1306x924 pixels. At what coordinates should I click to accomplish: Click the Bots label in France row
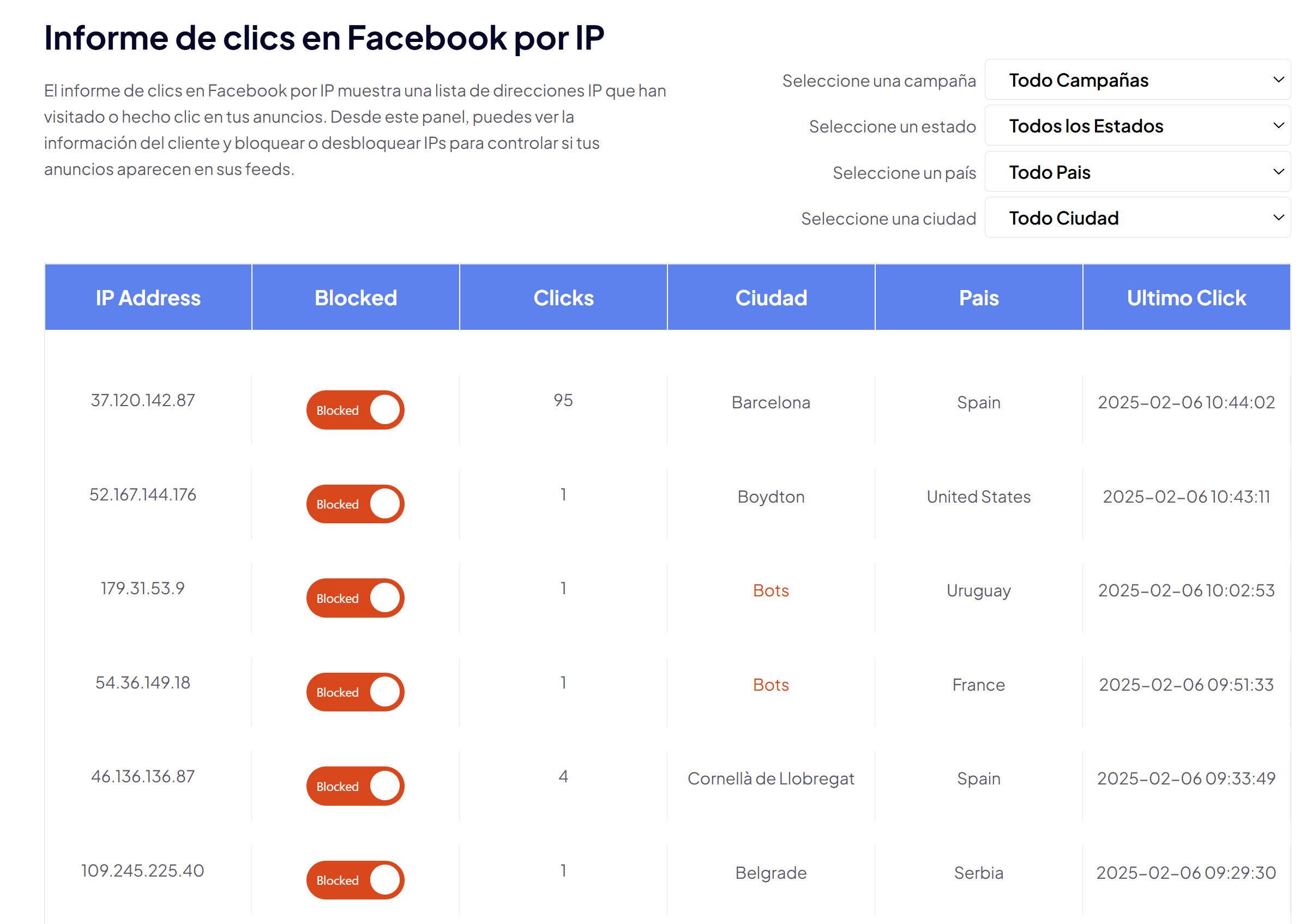click(x=771, y=685)
